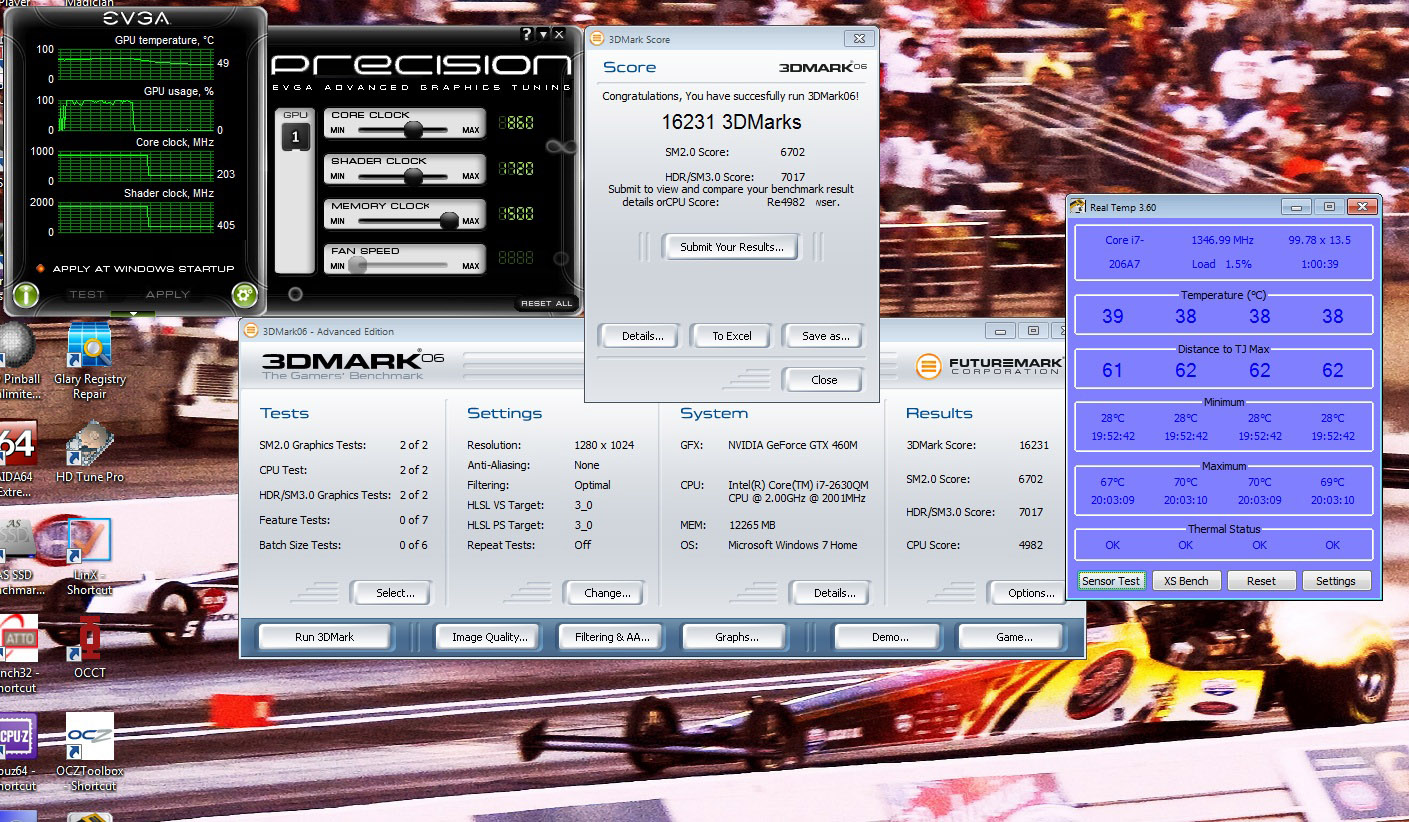Screen dimensions: 1409x822
Task: Click the Test button in EVGA Precision
Action: pos(86,295)
